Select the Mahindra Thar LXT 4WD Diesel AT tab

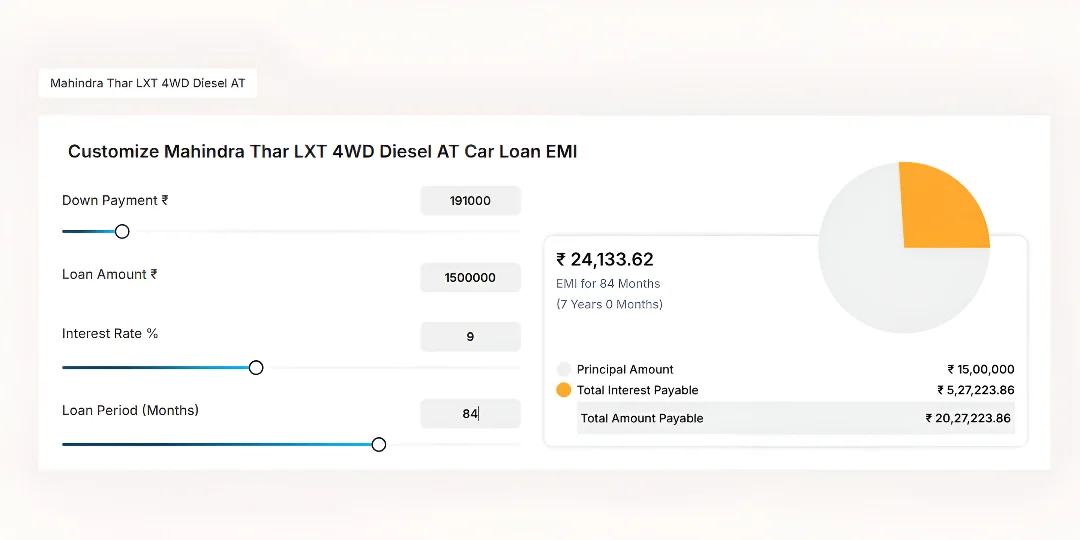pyautogui.click(x=148, y=84)
